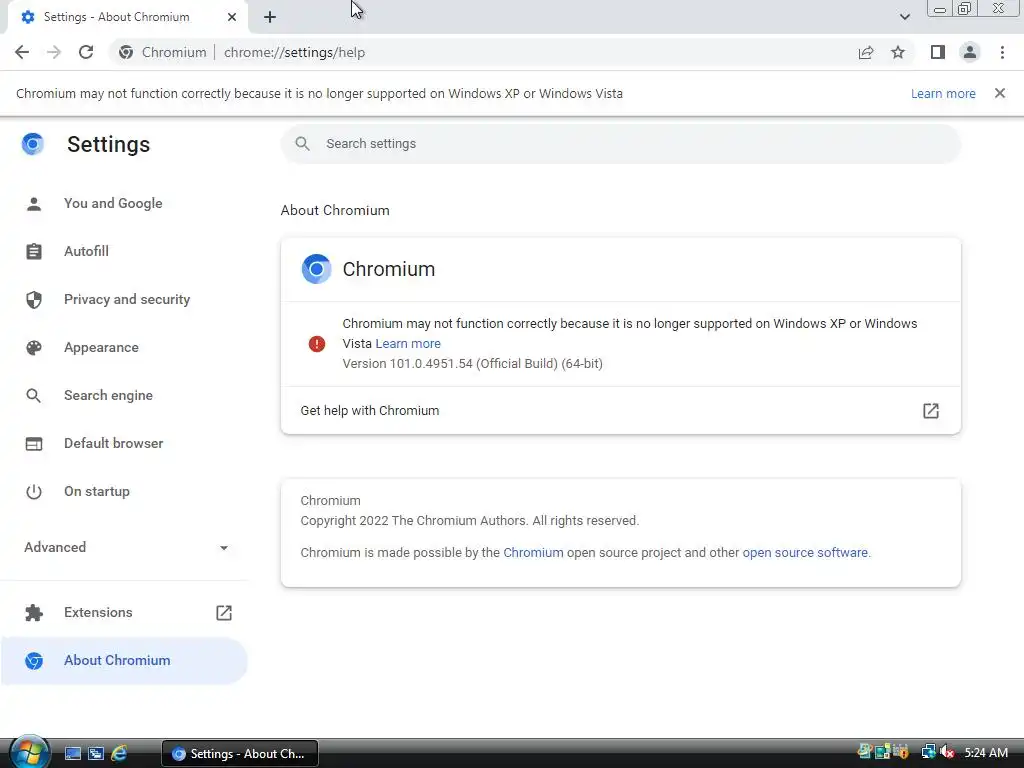Click Learn more in the warning bar

click(943, 93)
